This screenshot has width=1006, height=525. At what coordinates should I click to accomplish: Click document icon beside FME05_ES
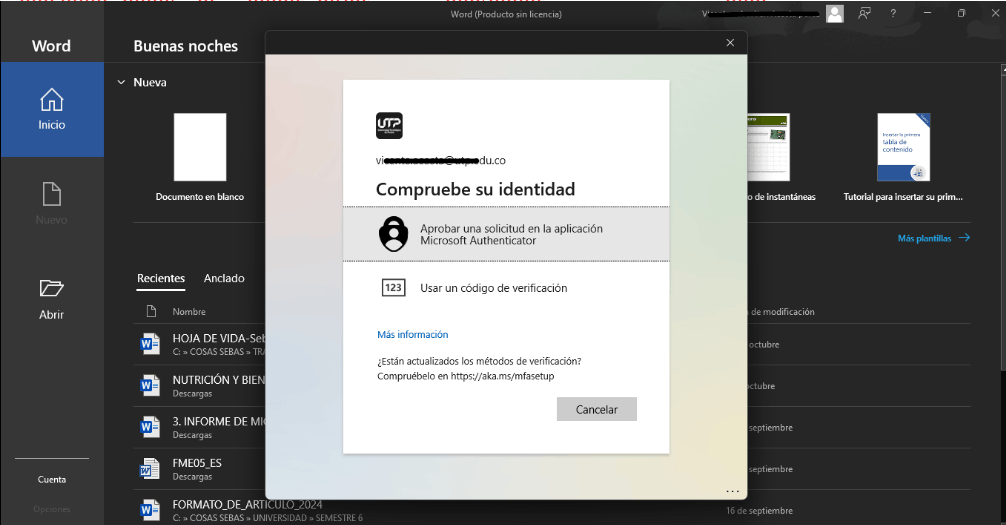point(150,469)
